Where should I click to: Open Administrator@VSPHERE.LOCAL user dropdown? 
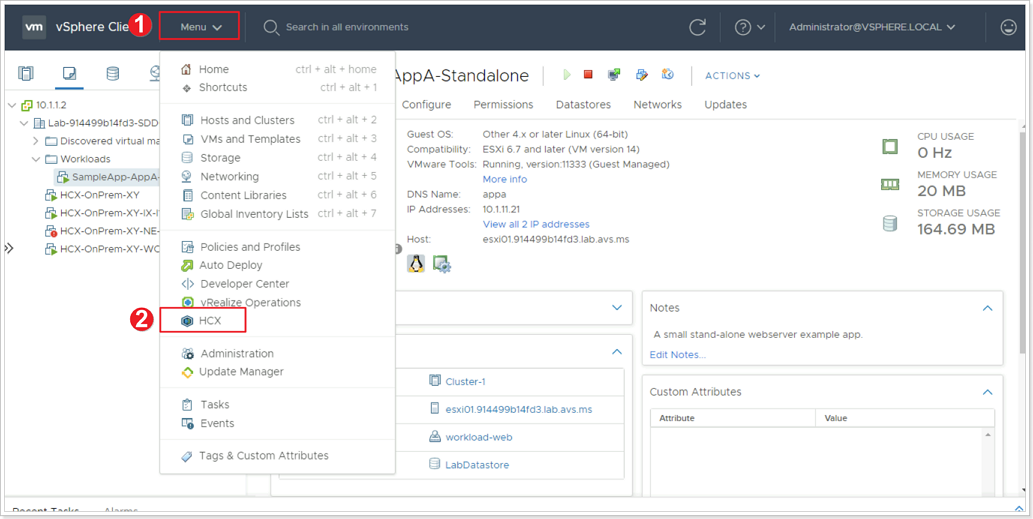click(872, 27)
